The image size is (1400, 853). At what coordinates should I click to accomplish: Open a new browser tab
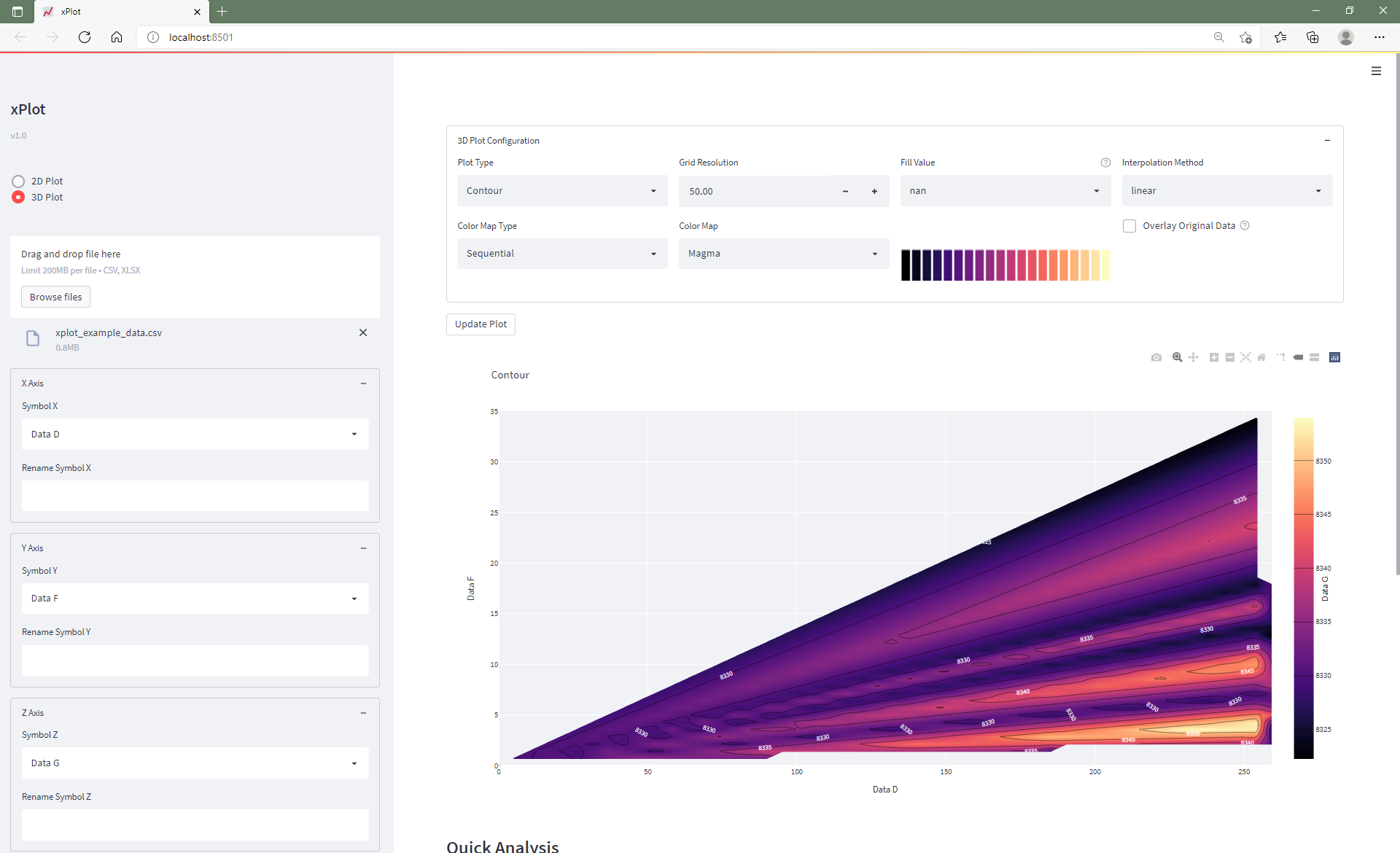(222, 11)
